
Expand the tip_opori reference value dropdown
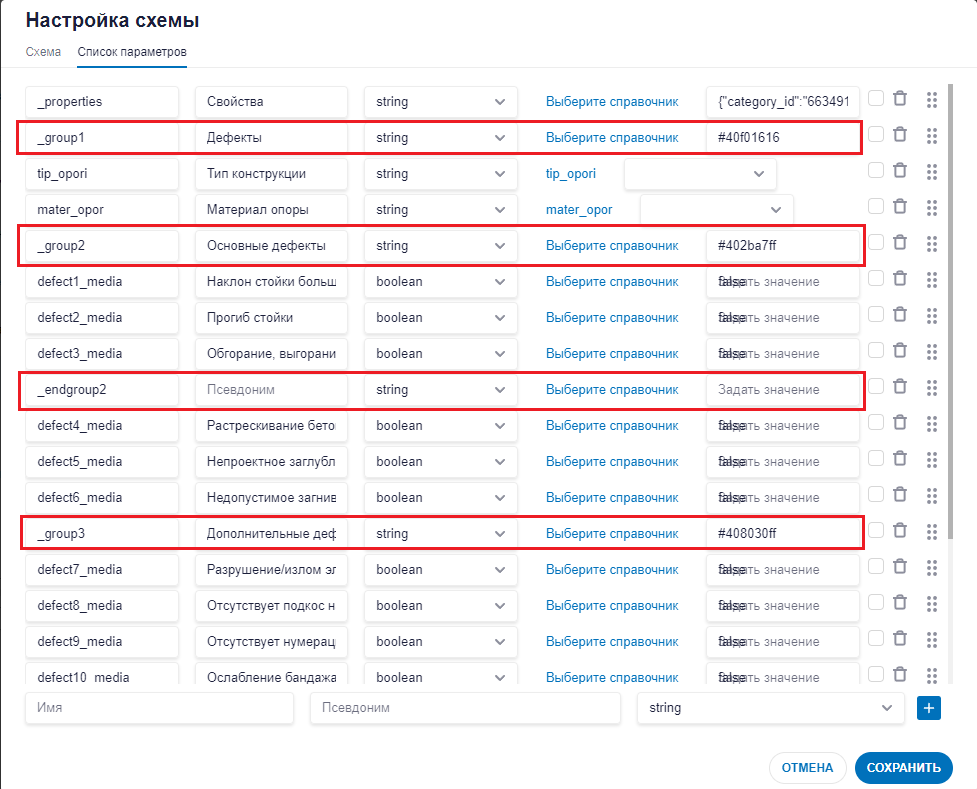(x=700, y=174)
